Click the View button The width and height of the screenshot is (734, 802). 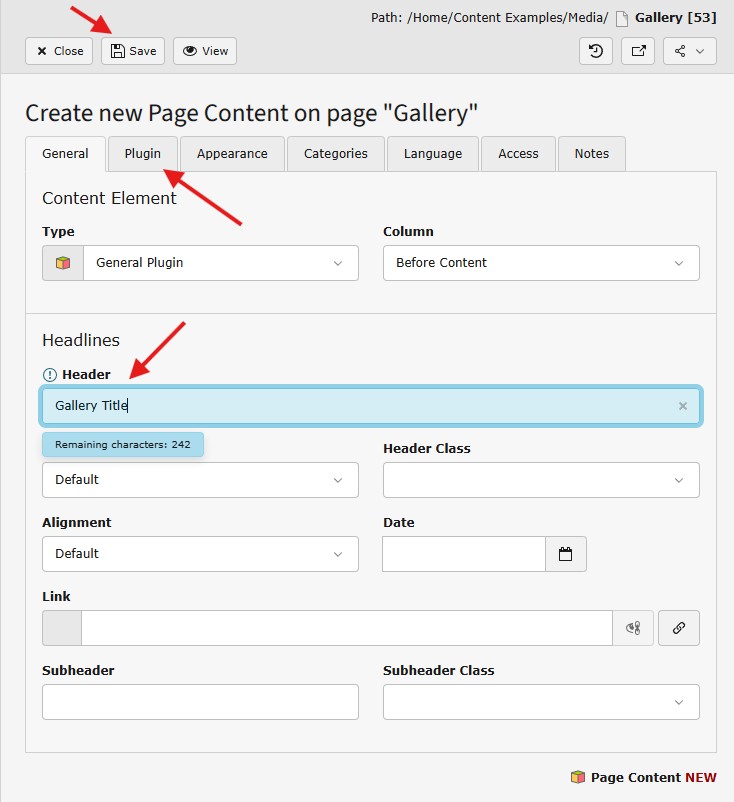click(x=205, y=51)
